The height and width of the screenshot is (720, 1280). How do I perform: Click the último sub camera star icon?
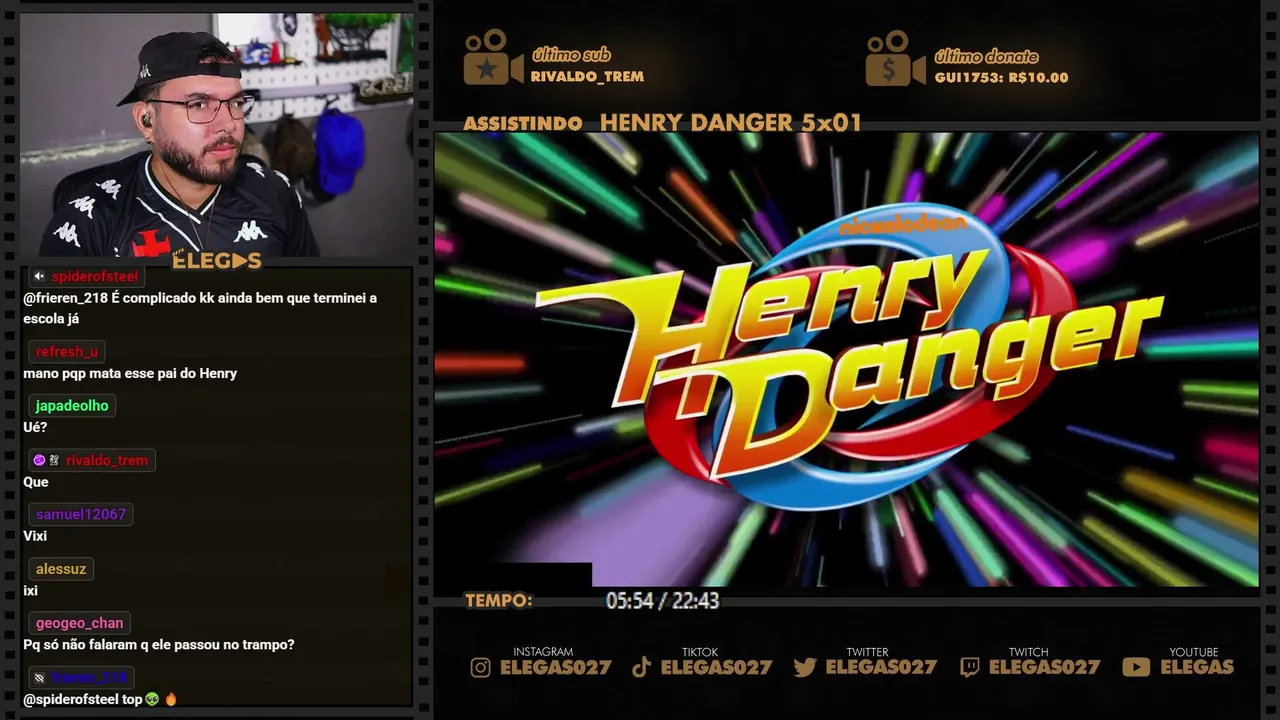tap(492, 58)
